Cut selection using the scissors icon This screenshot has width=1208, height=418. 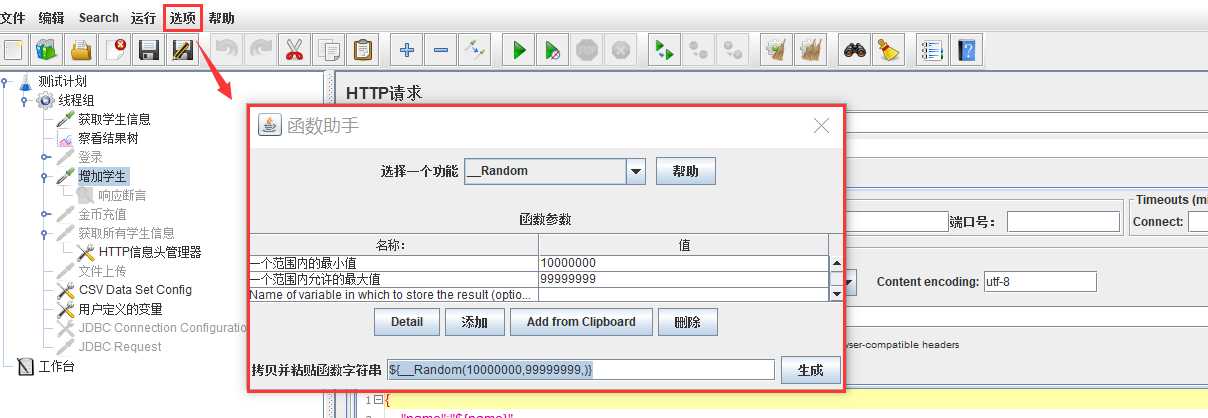[x=295, y=50]
